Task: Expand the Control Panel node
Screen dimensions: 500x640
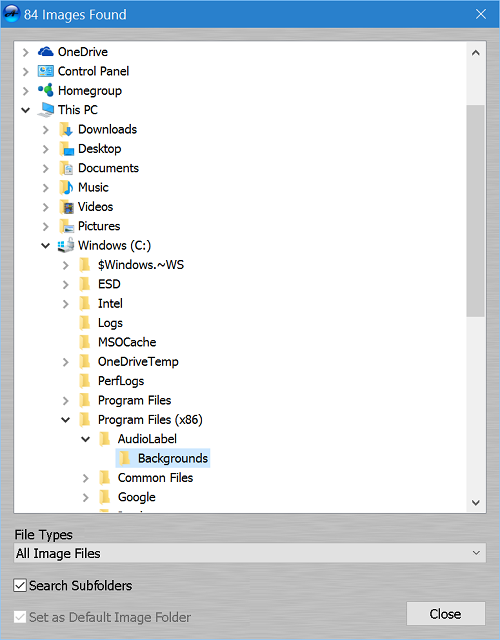Action: point(26,72)
